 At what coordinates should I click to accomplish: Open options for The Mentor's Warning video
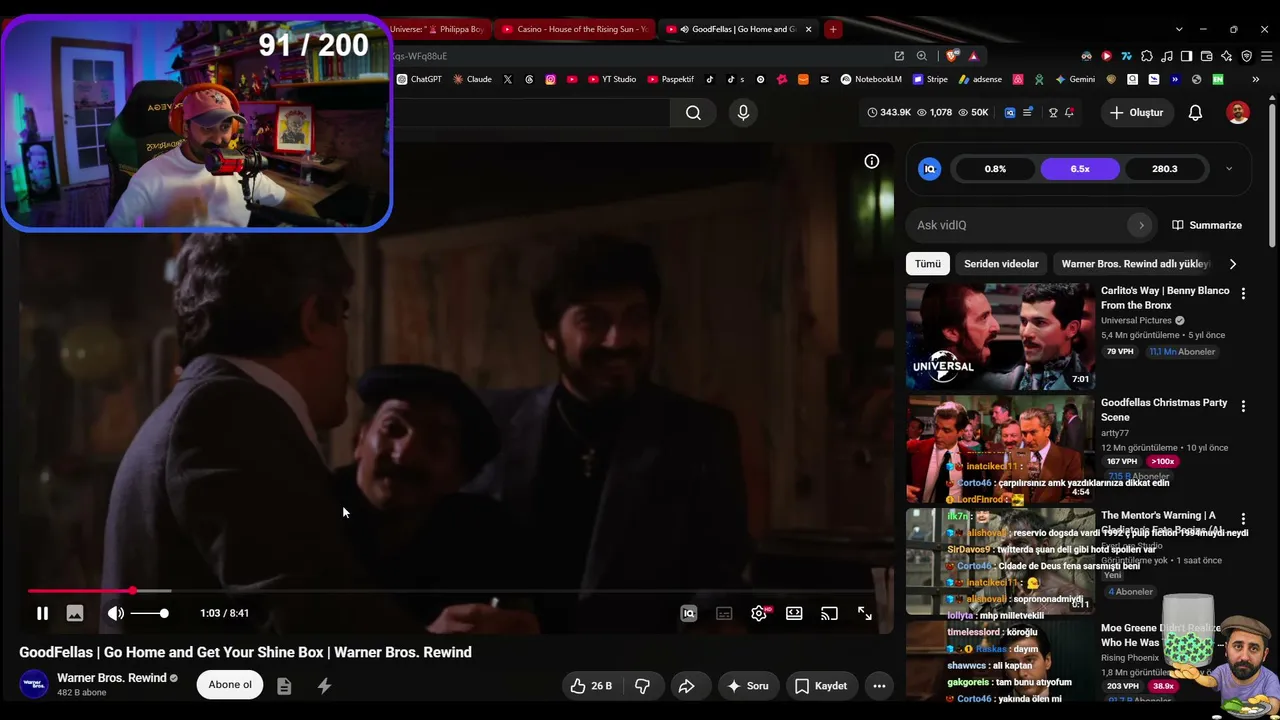(x=1243, y=519)
